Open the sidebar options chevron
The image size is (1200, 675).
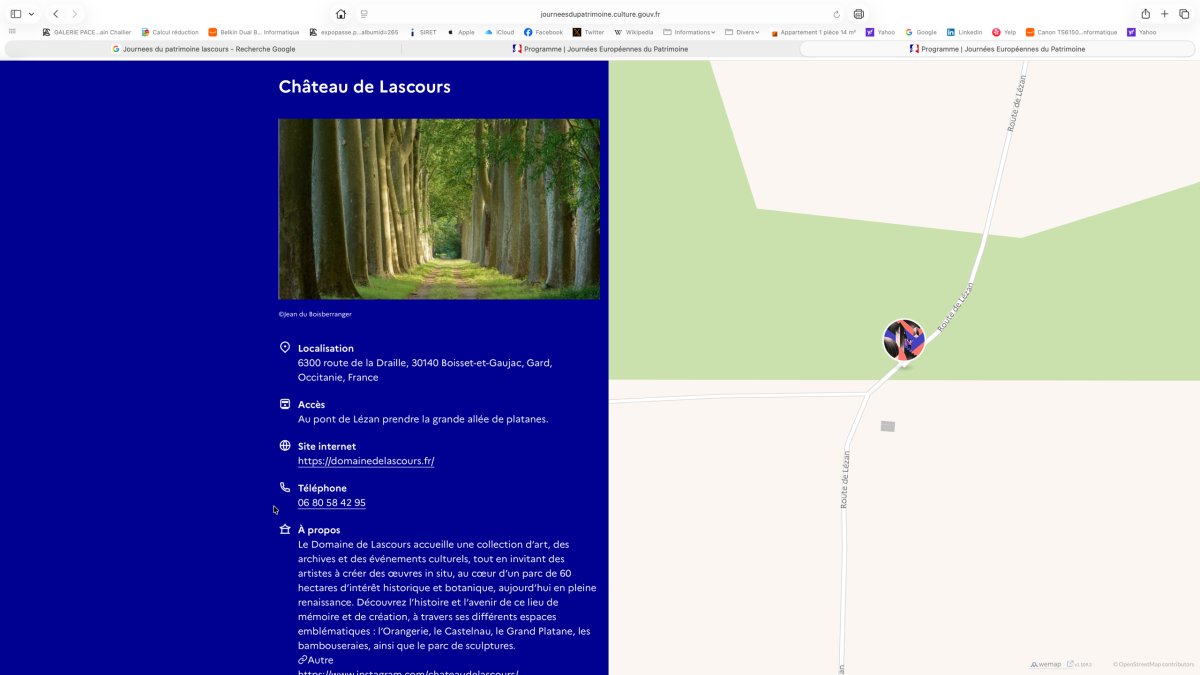point(31,14)
